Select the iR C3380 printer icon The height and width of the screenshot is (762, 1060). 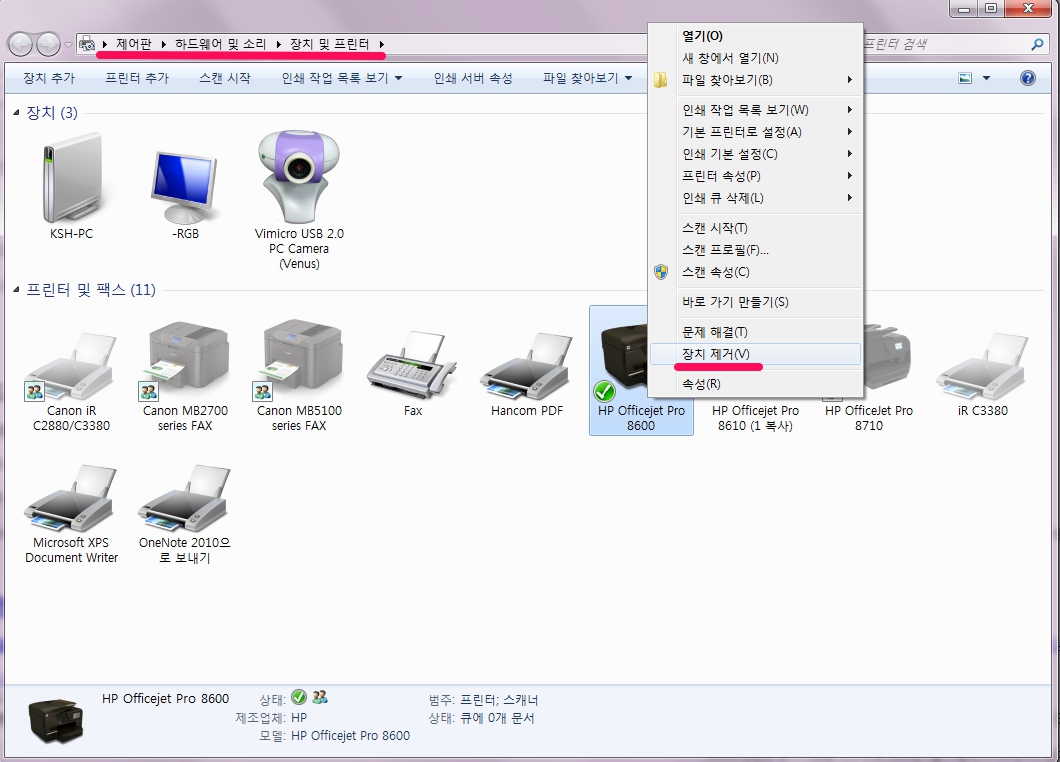pyautogui.click(x=982, y=366)
